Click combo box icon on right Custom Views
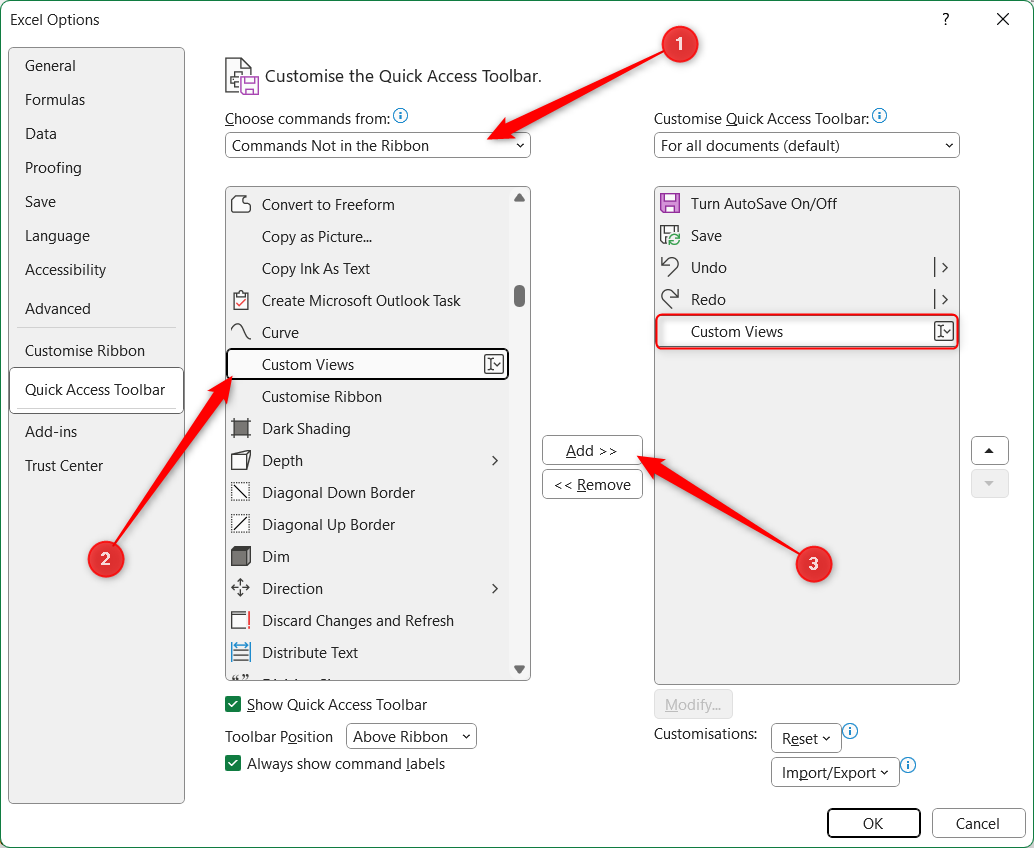Image resolution: width=1034 pixels, height=848 pixels. click(944, 331)
